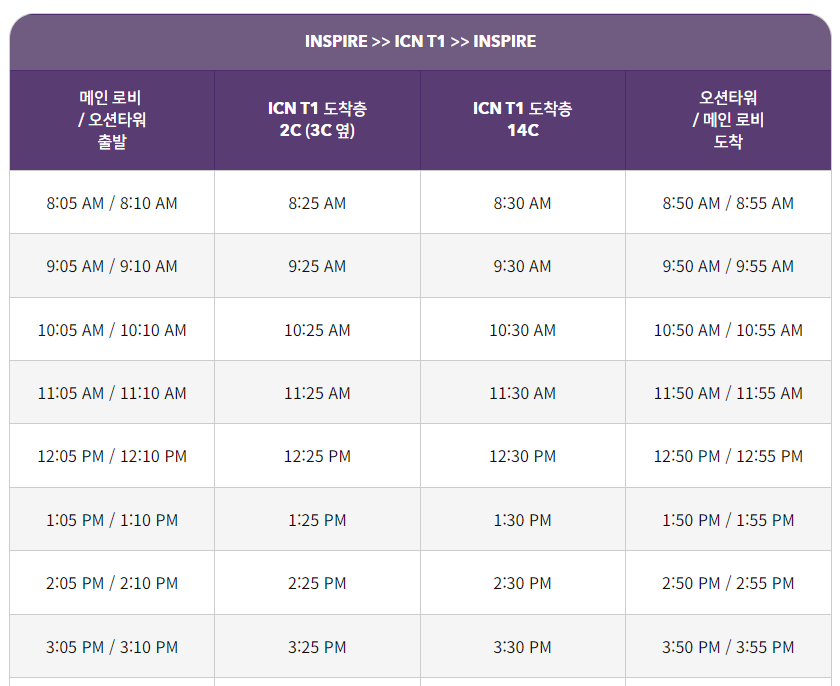Click the 10:30 AM cell
The height and width of the screenshot is (686, 840).
pos(523,329)
